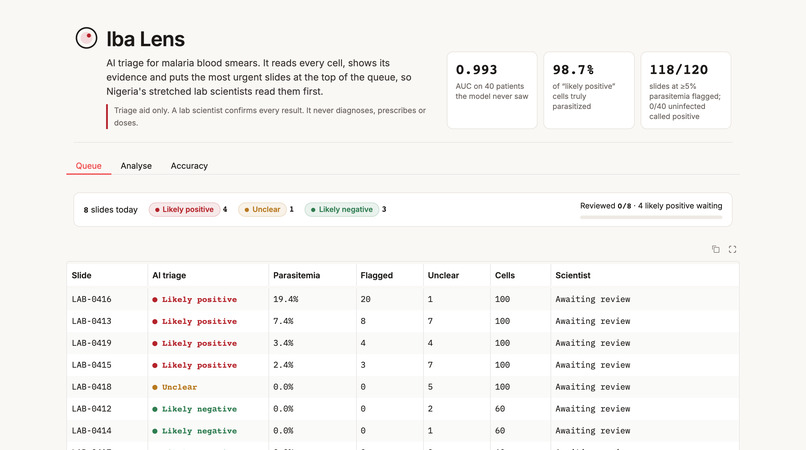The height and width of the screenshot is (450, 806).
Task: Click the Likely negative filter pill
Action: [x=342, y=209]
